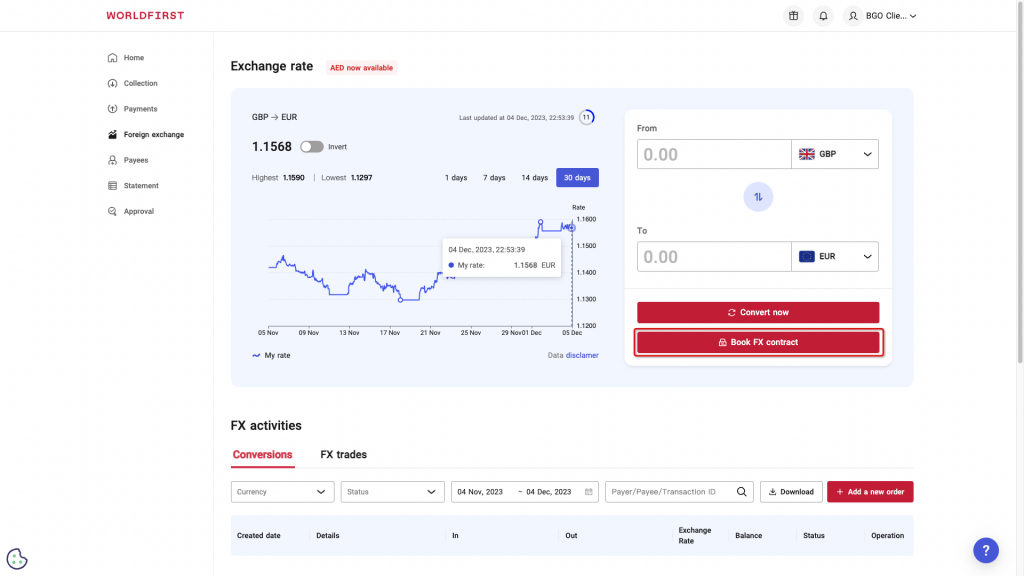
Task: Click the calendar icon in the date range
Action: 589,492
